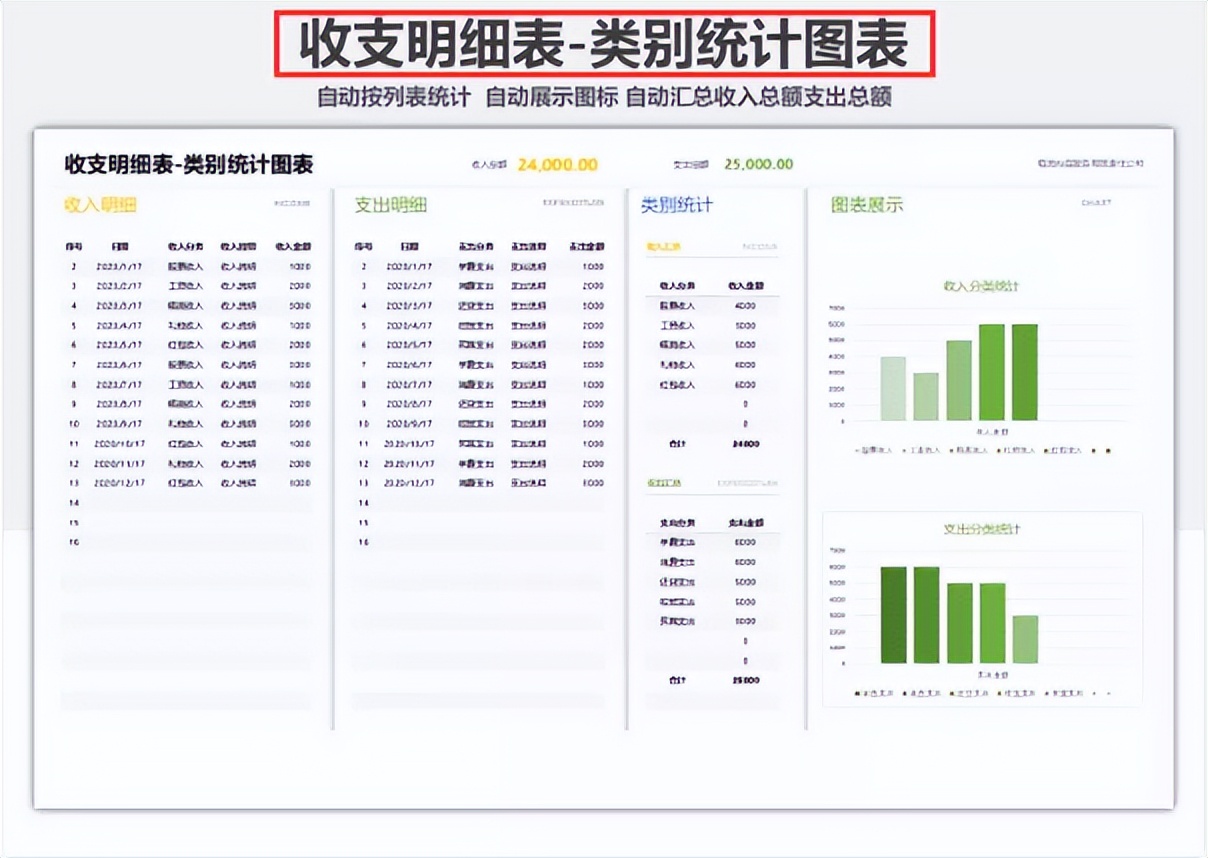Click the 收入总额 24,000.00 amount
The height and width of the screenshot is (858, 1208).
point(561,162)
